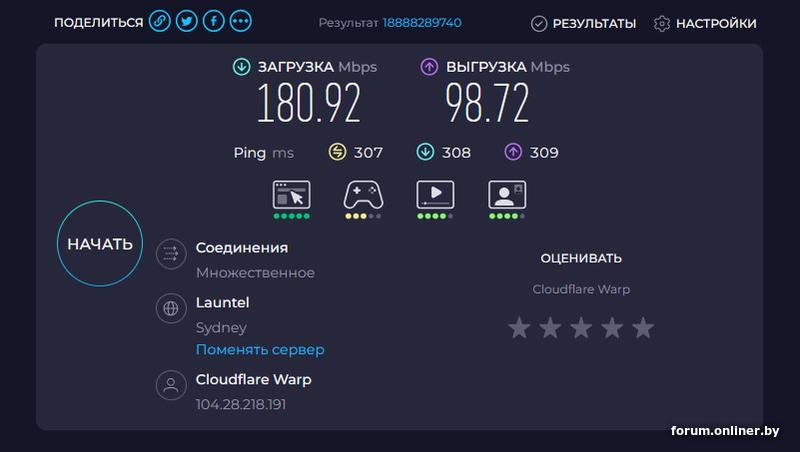The image size is (800, 452).
Task: Open the РЕЗУЛЬТАТЫ page
Action: click(x=583, y=23)
